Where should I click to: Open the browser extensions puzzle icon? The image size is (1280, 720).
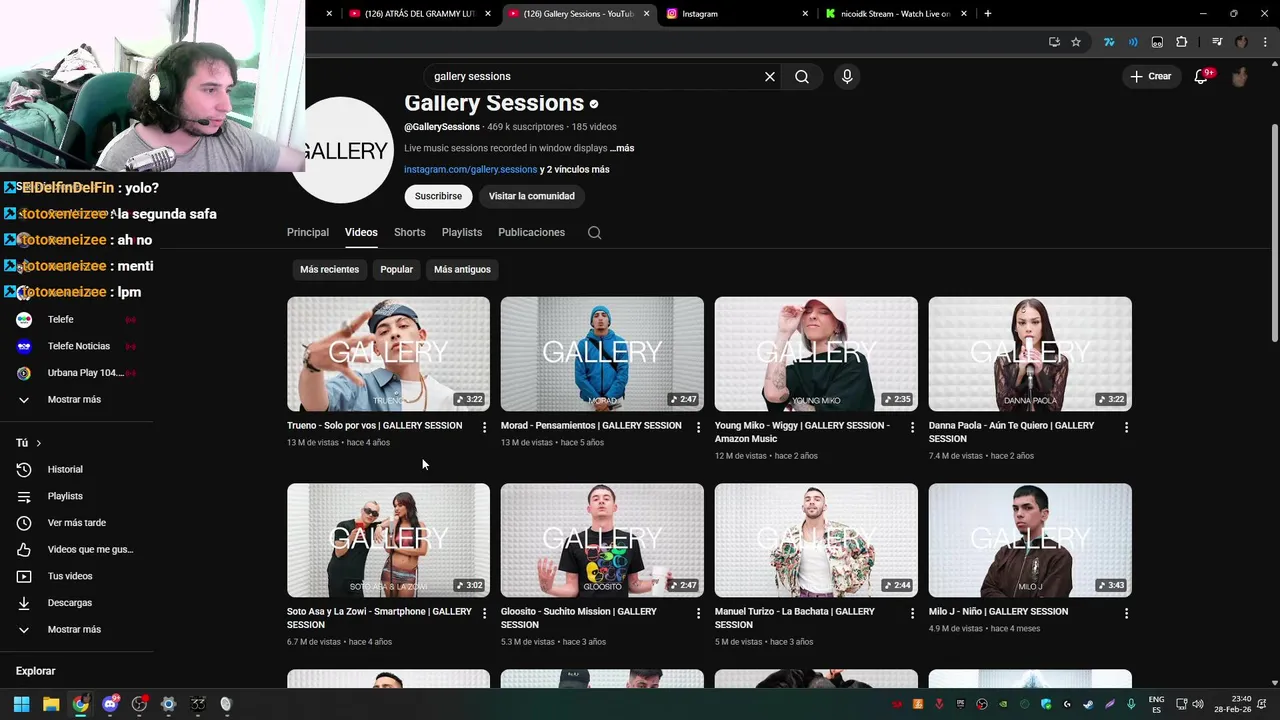[1181, 42]
